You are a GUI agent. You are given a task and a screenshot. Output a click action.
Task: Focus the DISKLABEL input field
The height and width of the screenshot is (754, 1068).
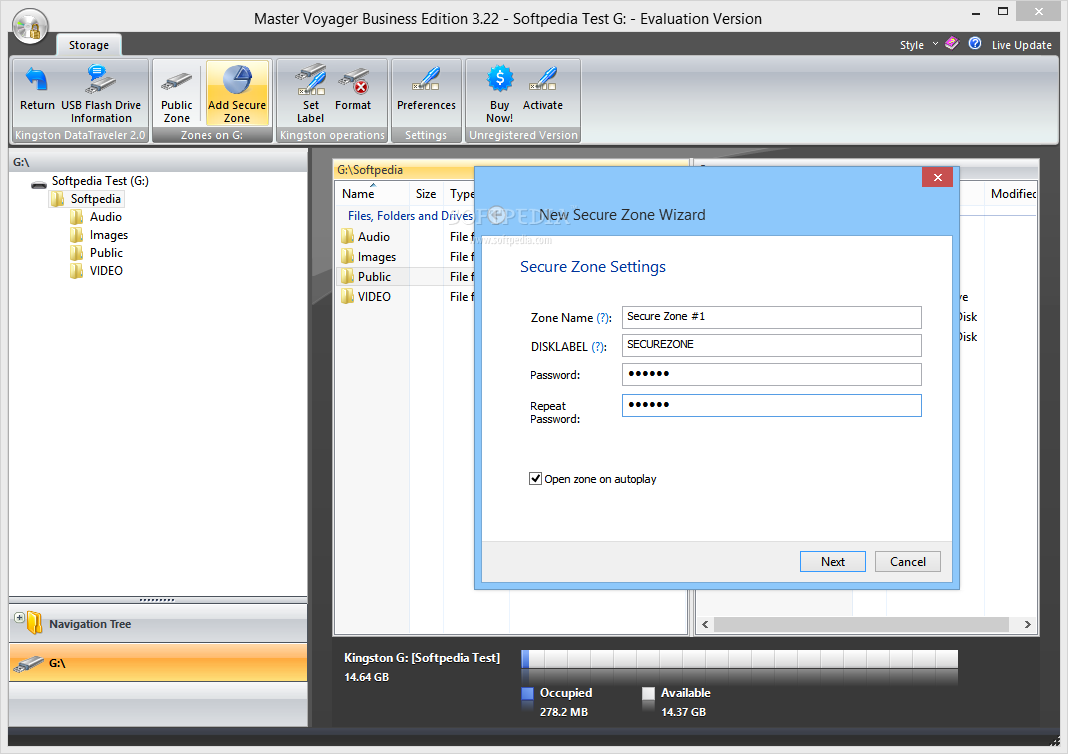coord(771,345)
